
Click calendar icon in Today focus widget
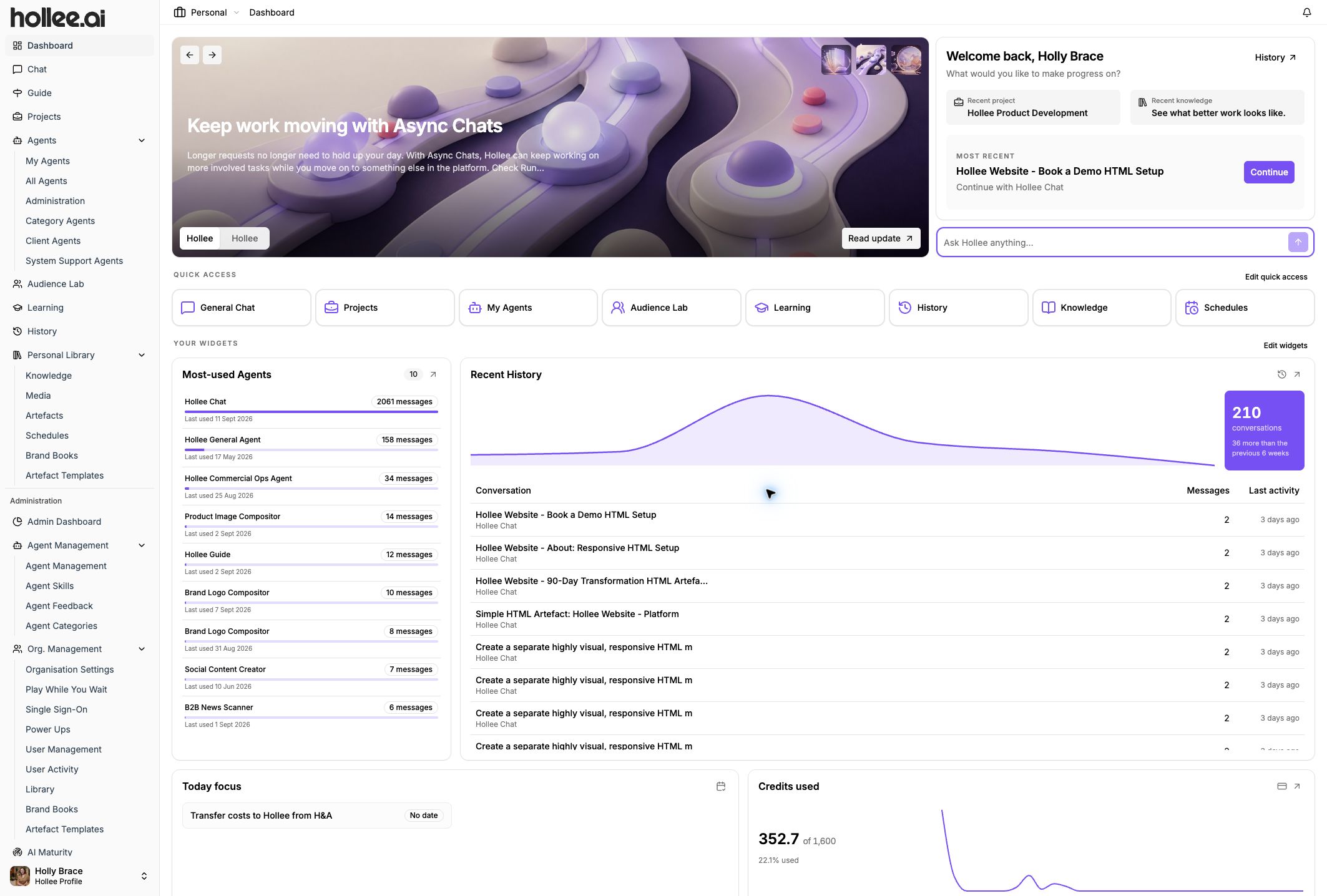point(721,786)
